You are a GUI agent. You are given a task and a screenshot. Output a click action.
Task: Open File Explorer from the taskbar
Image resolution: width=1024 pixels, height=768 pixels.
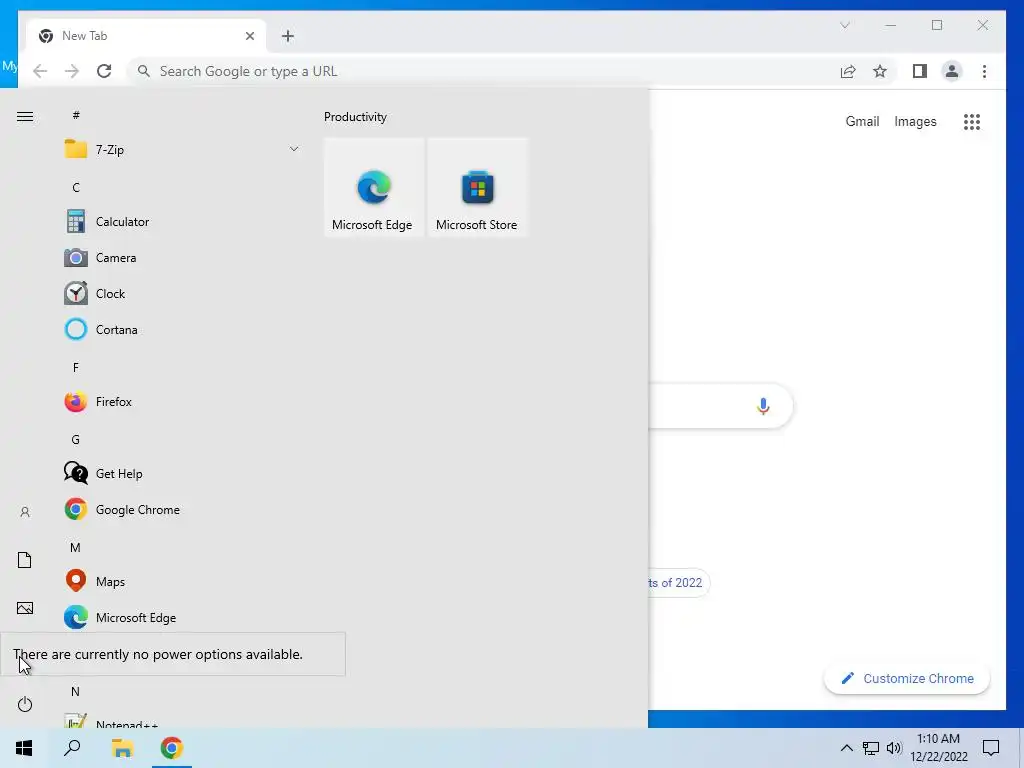(x=122, y=748)
